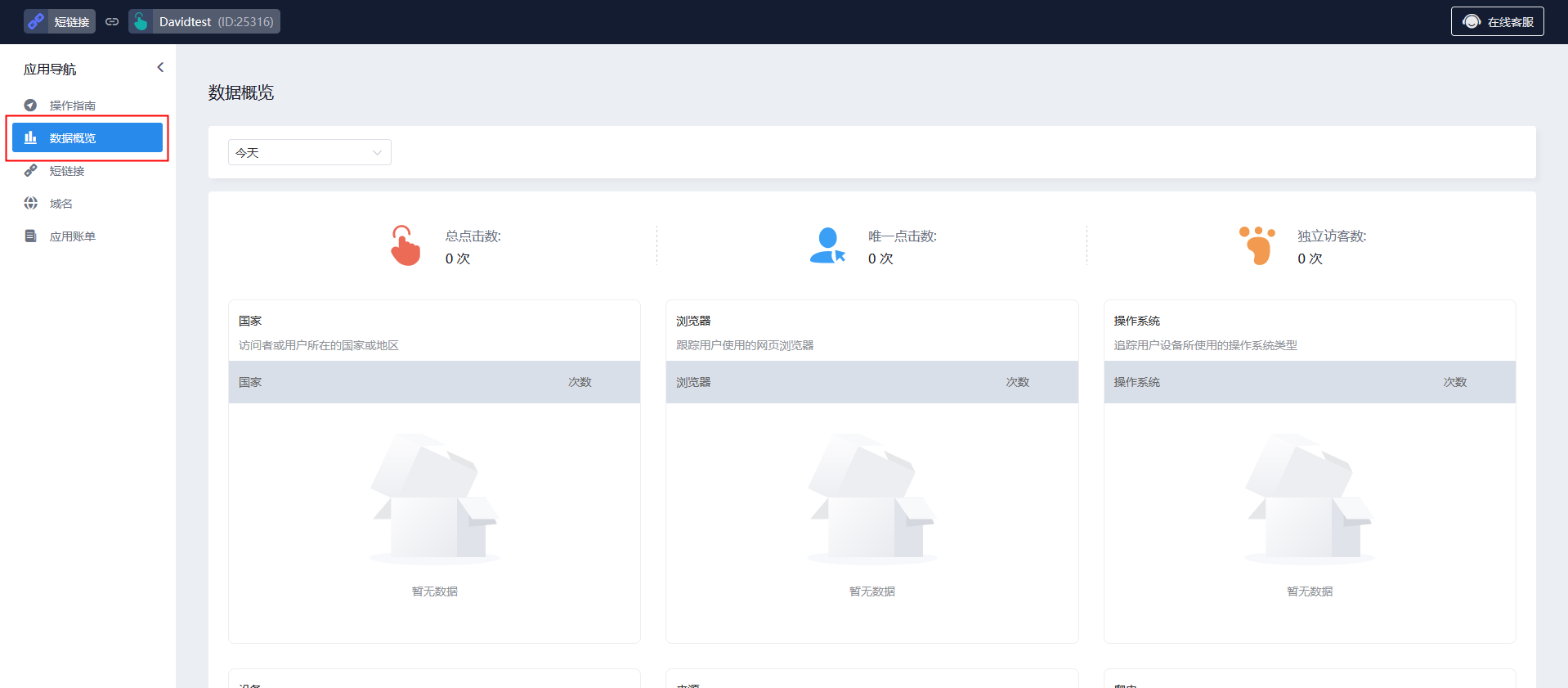Open 在线客服 online support button
1568x688 pixels.
coord(1497,21)
